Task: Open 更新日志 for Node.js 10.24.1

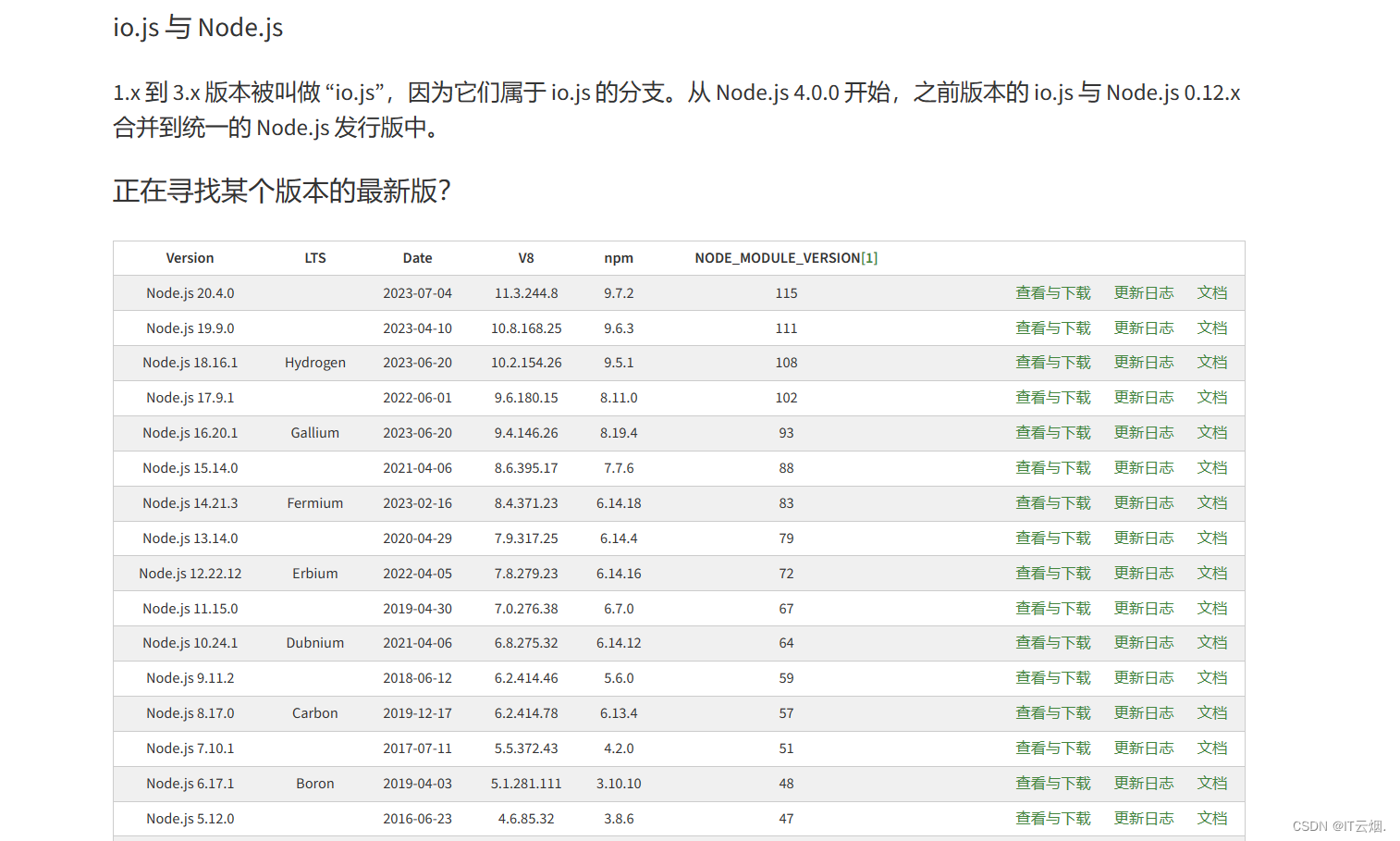Action: (1144, 643)
